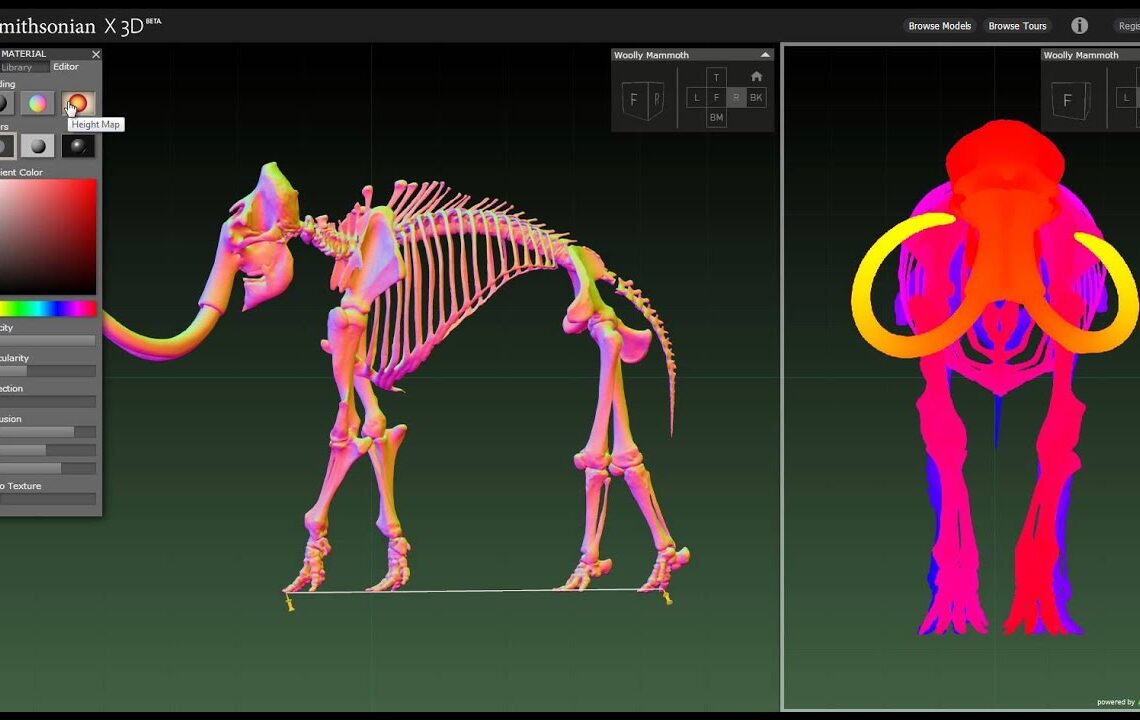Click the F face of the navigation cube

point(714,97)
